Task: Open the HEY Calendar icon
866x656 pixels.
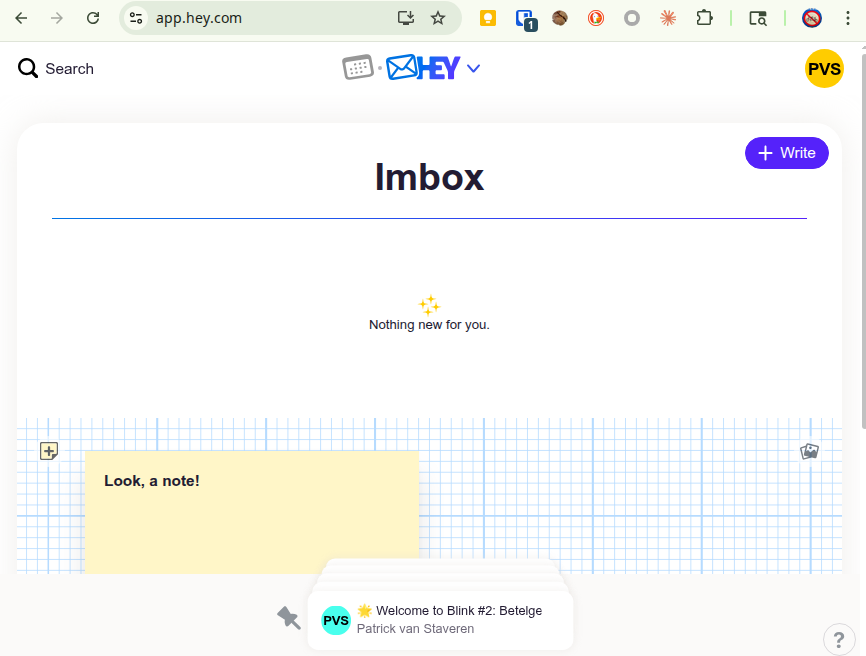Action: 357,68
